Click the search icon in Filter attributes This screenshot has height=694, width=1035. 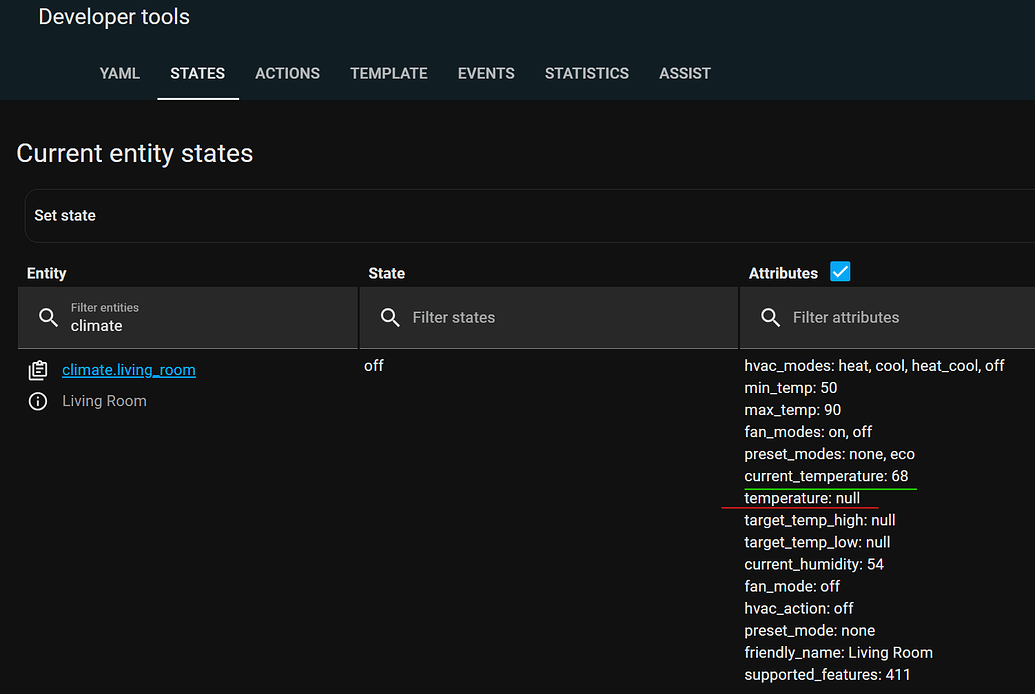click(770, 317)
